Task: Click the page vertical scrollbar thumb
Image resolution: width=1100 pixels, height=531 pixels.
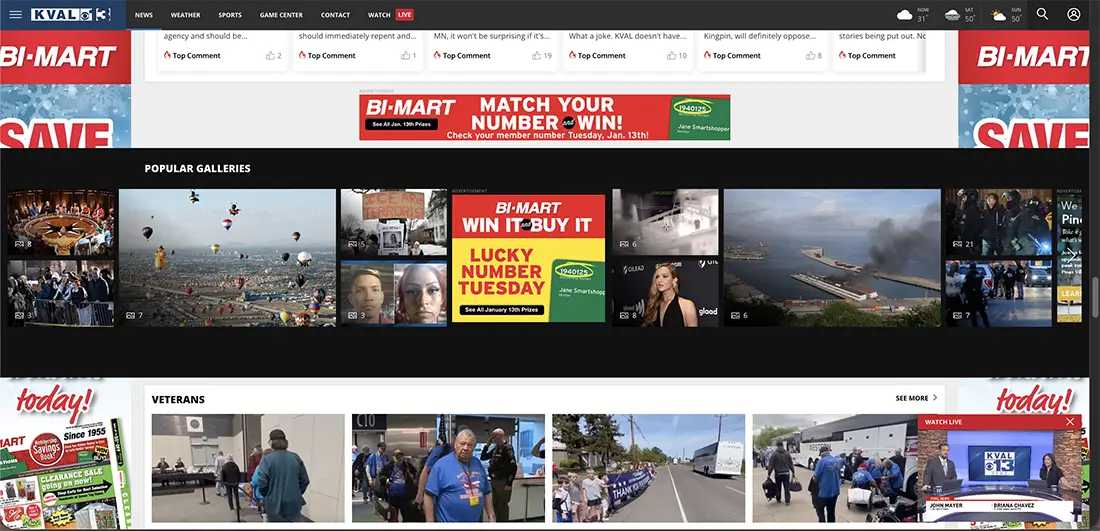Action: tap(1096, 295)
